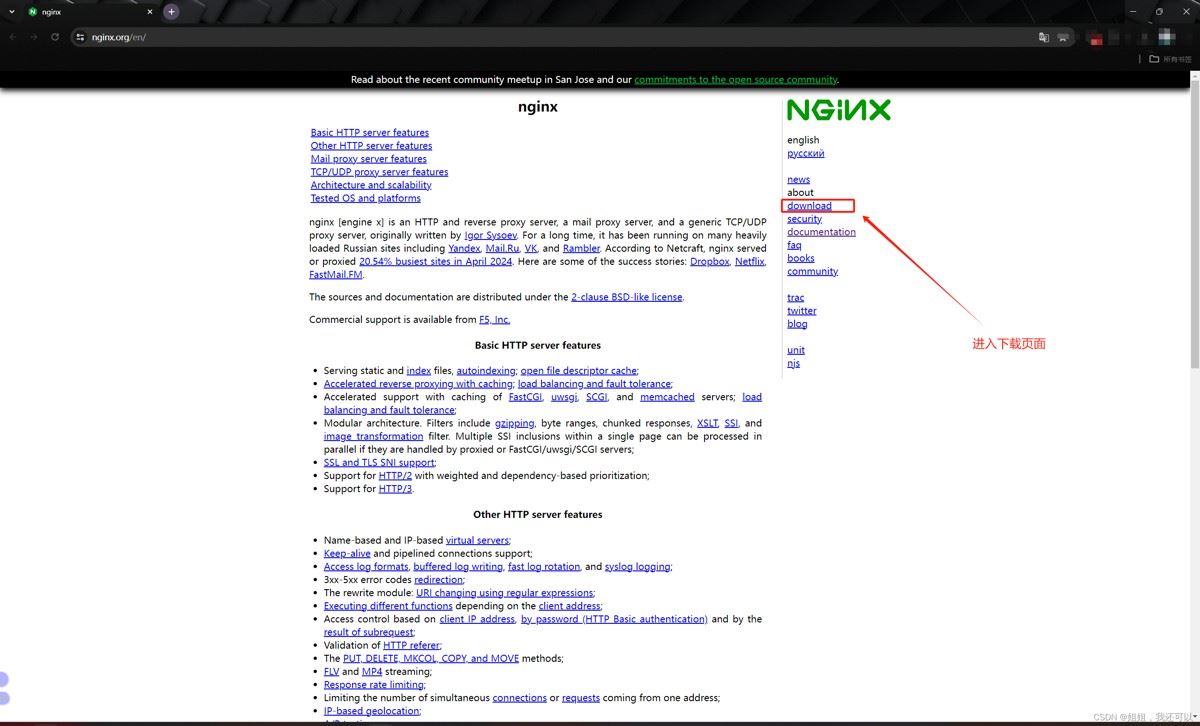Open the FastCGI link

tap(525, 397)
